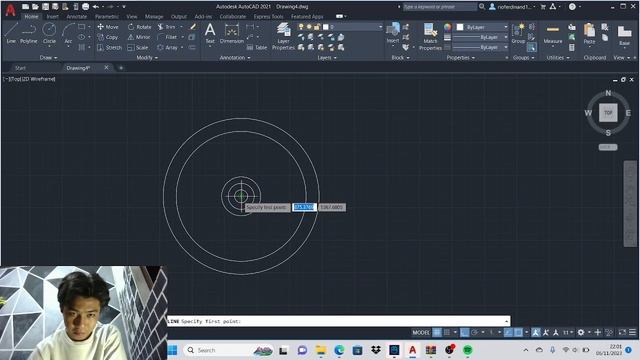Toggle clean screen in status bar

[x=622, y=333]
